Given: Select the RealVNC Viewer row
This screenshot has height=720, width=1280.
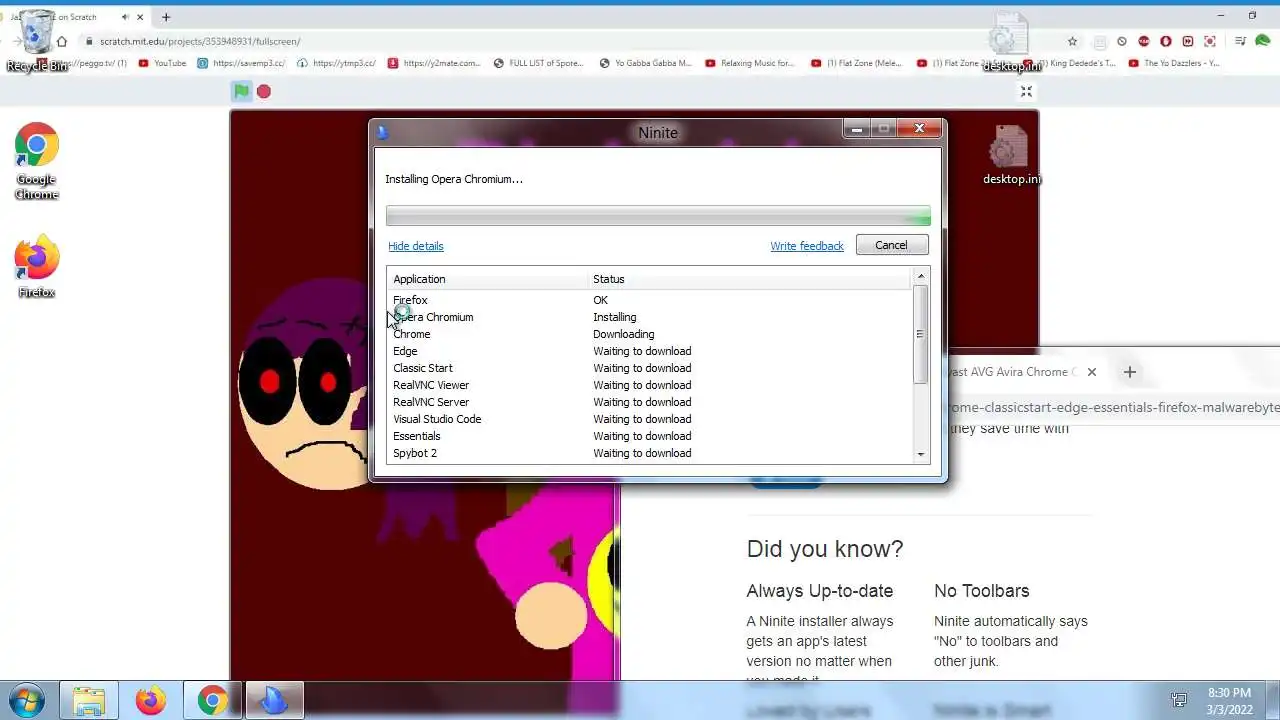Looking at the screenshot, I should point(650,385).
